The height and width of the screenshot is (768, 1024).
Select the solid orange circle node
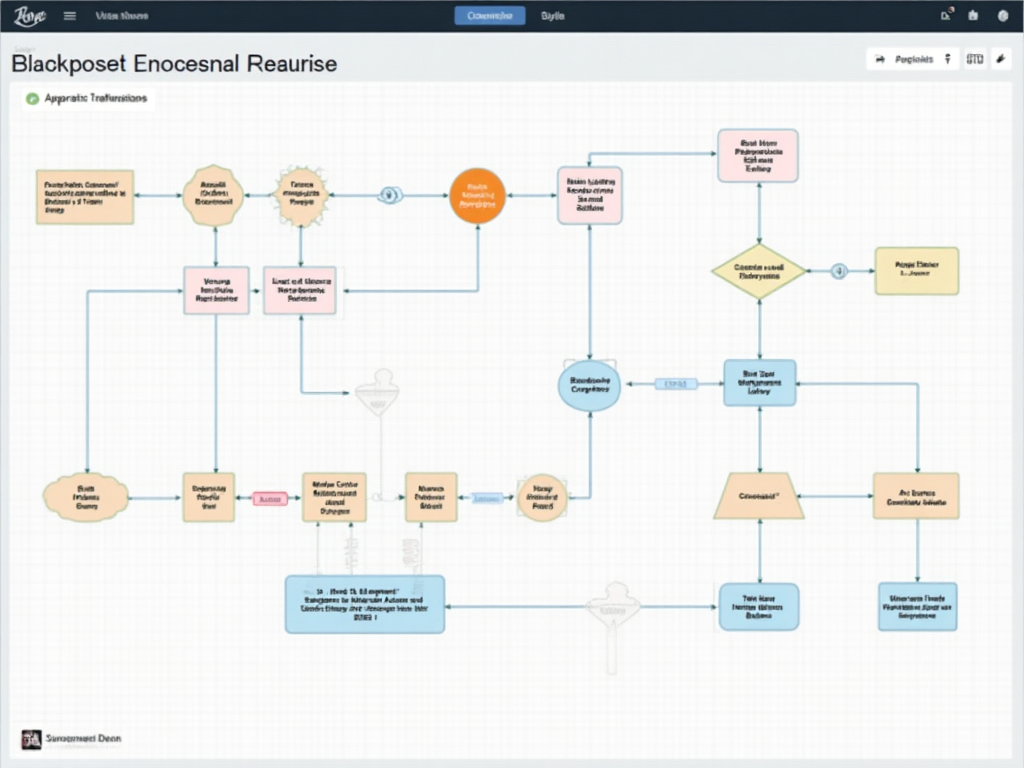[x=478, y=196]
